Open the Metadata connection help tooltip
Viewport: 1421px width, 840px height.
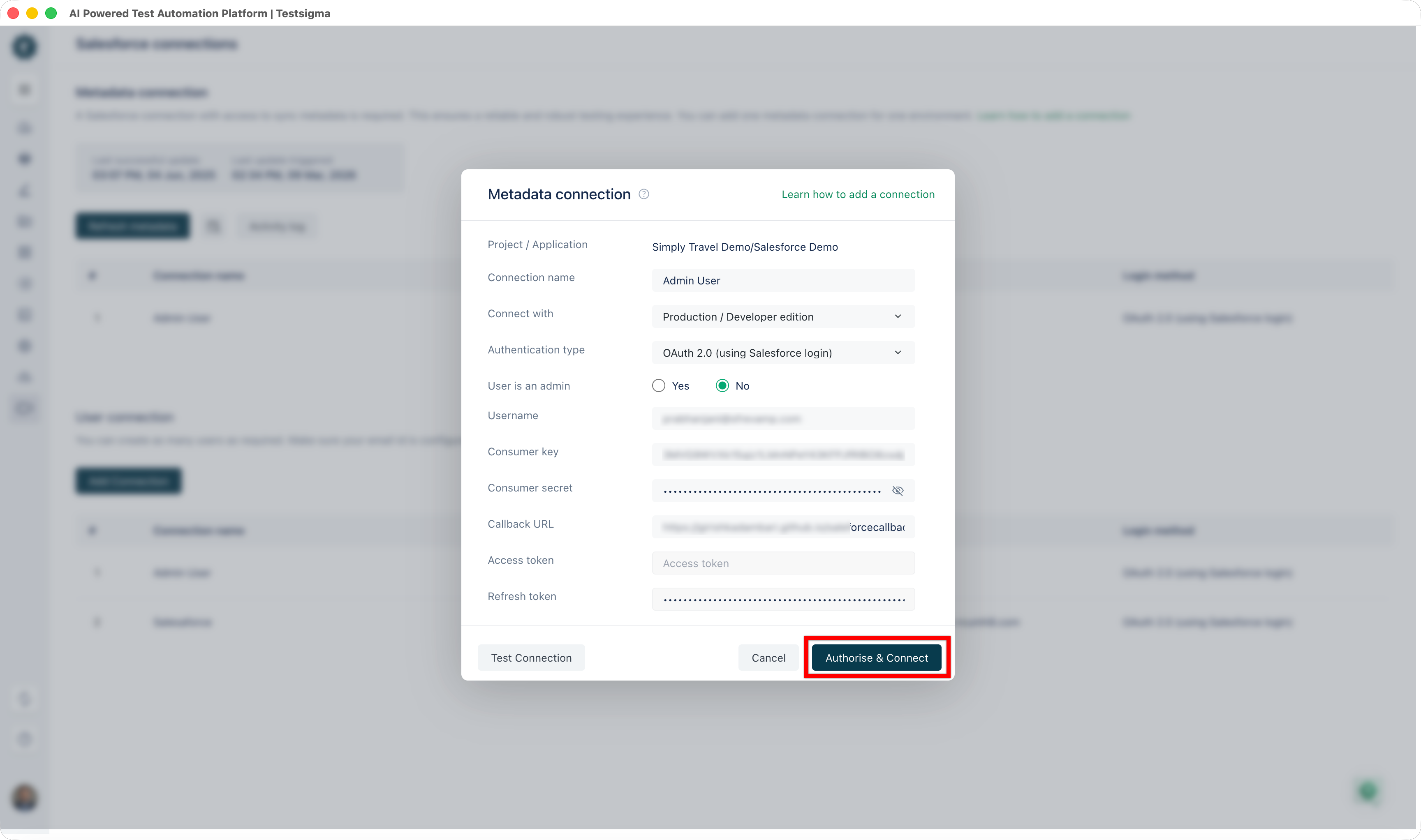(644, 194)
